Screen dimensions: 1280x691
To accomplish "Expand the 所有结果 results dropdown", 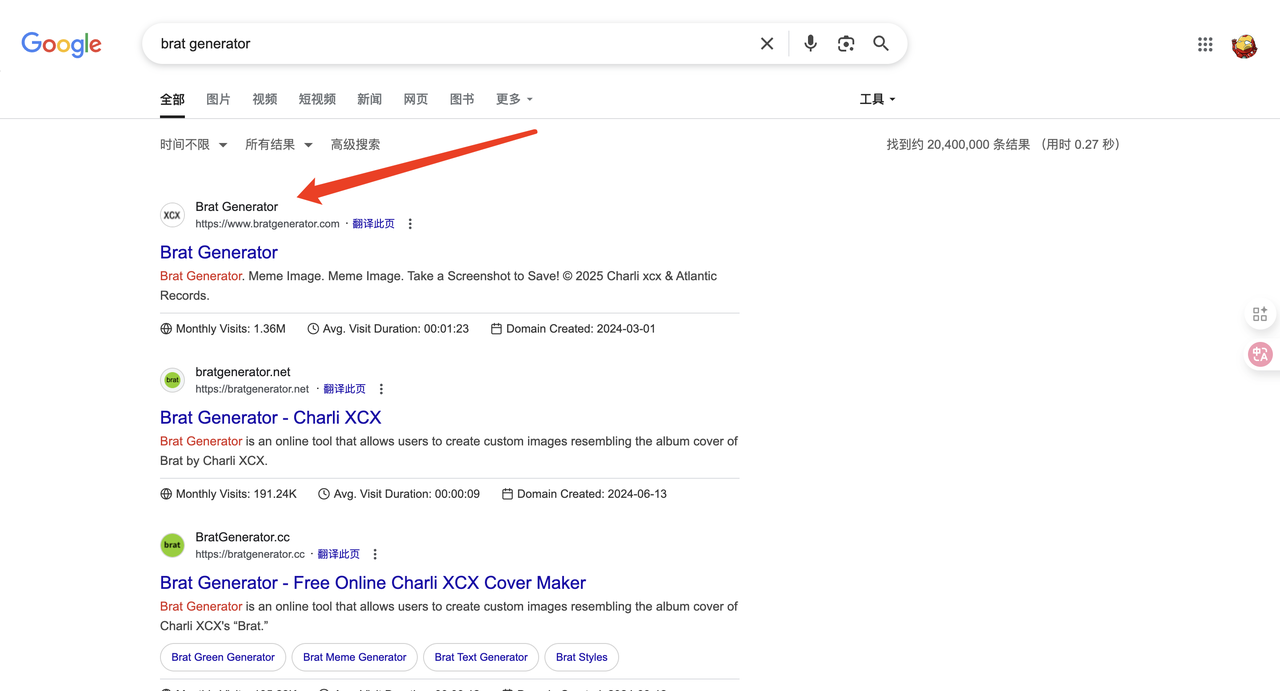I will [278, 145].
